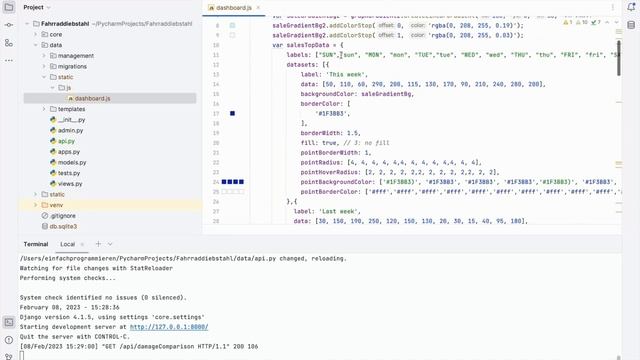Expand the venv folder

(36, 205)
